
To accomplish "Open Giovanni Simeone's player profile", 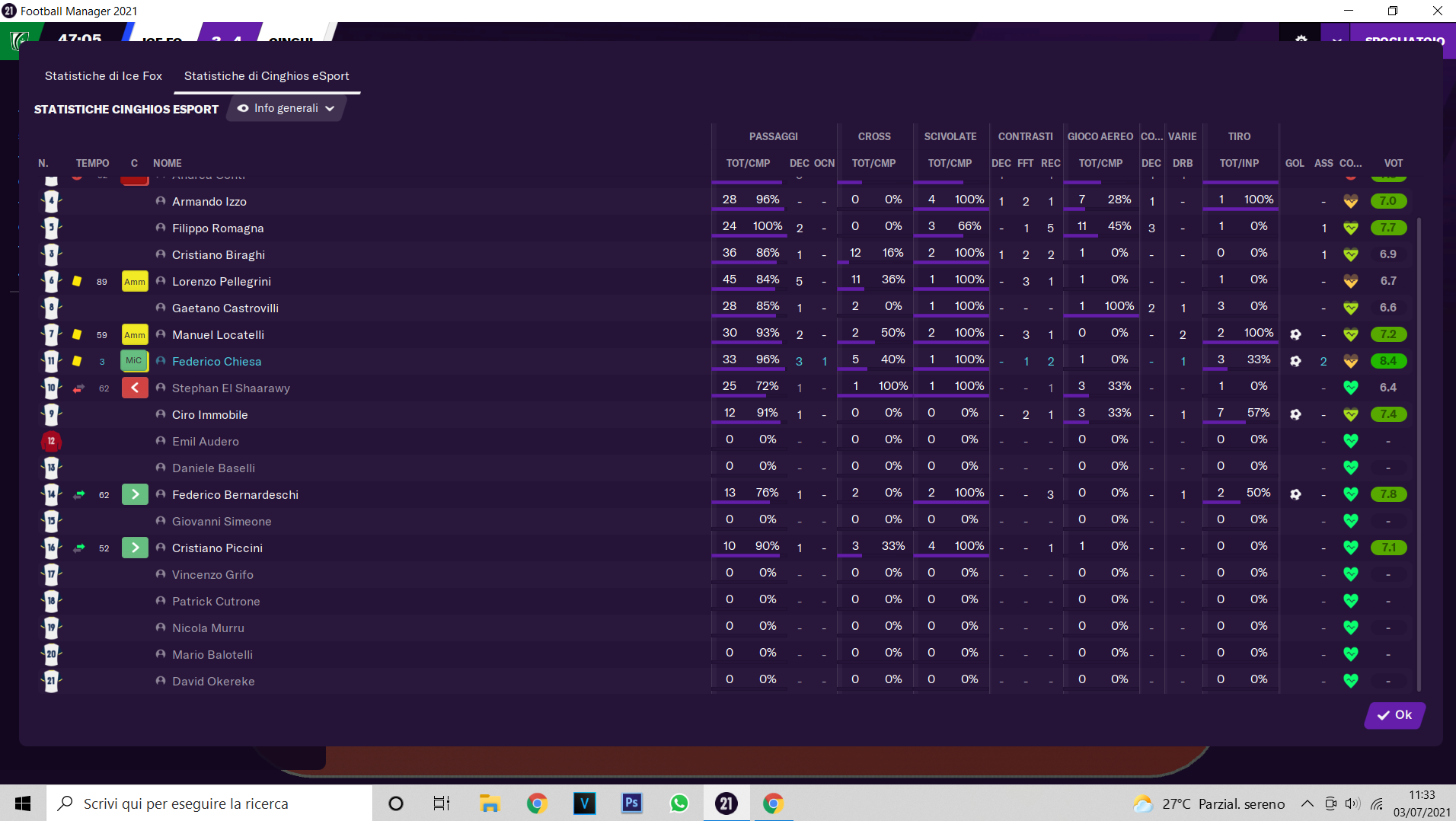I will point(222,522).
